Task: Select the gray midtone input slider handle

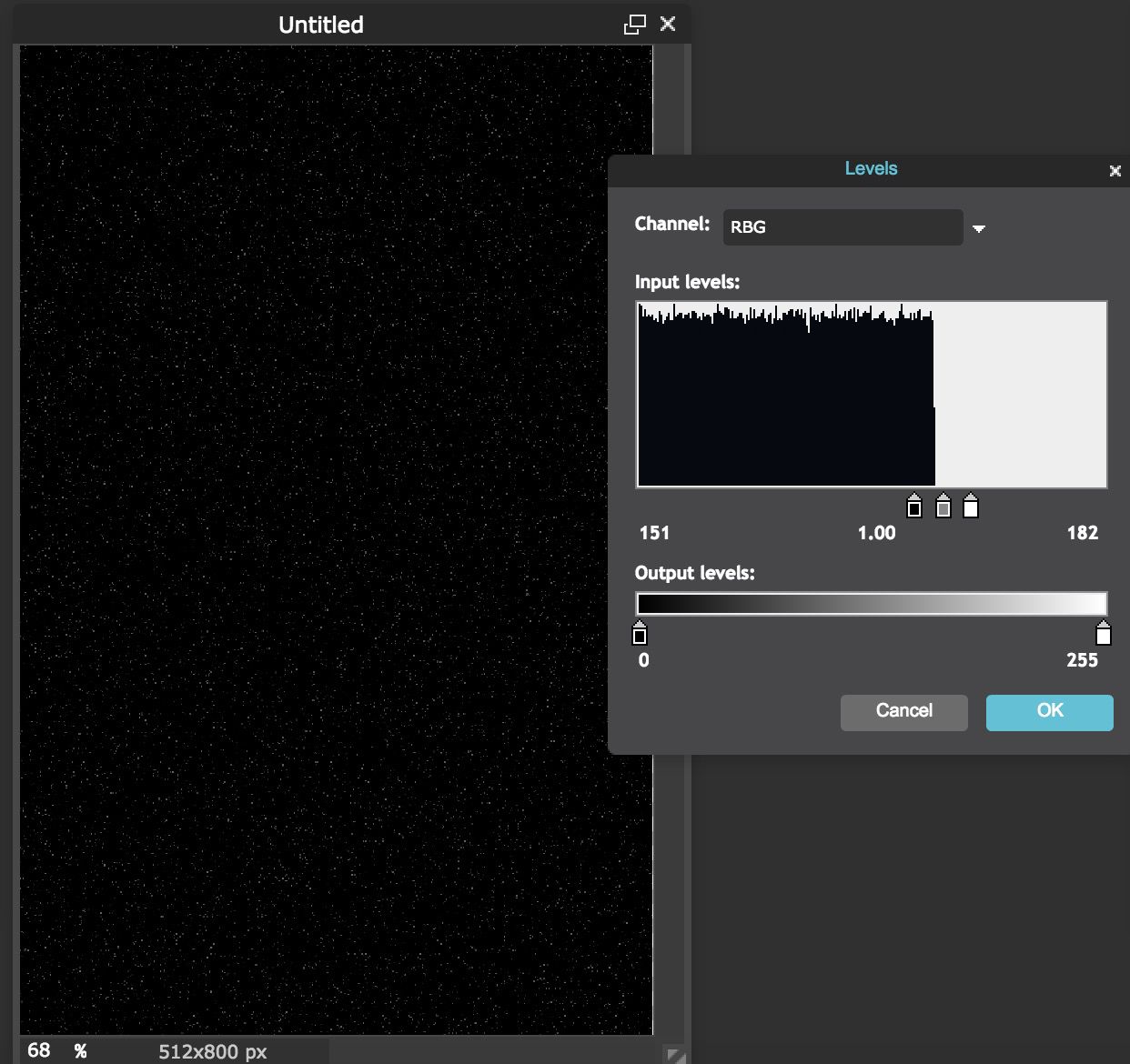Action: (x=943, y=506)
